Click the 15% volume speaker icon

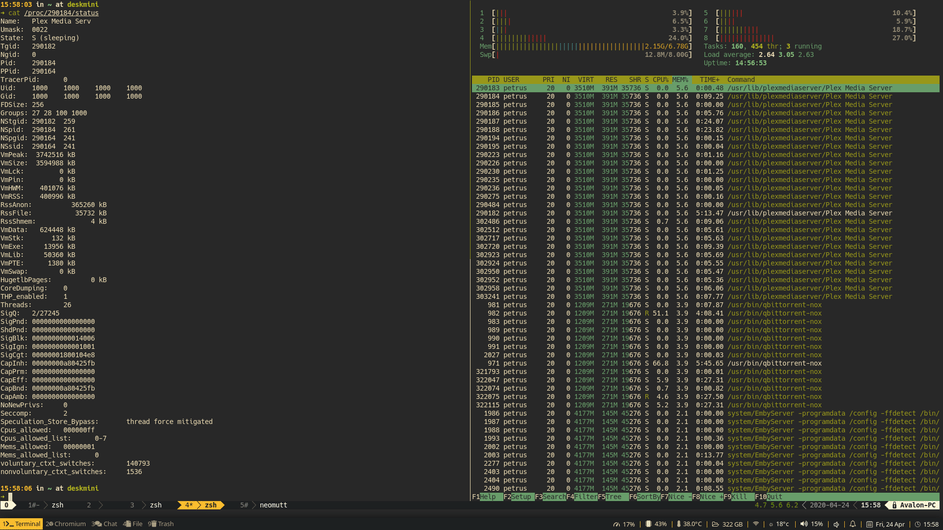pos(811,524)
